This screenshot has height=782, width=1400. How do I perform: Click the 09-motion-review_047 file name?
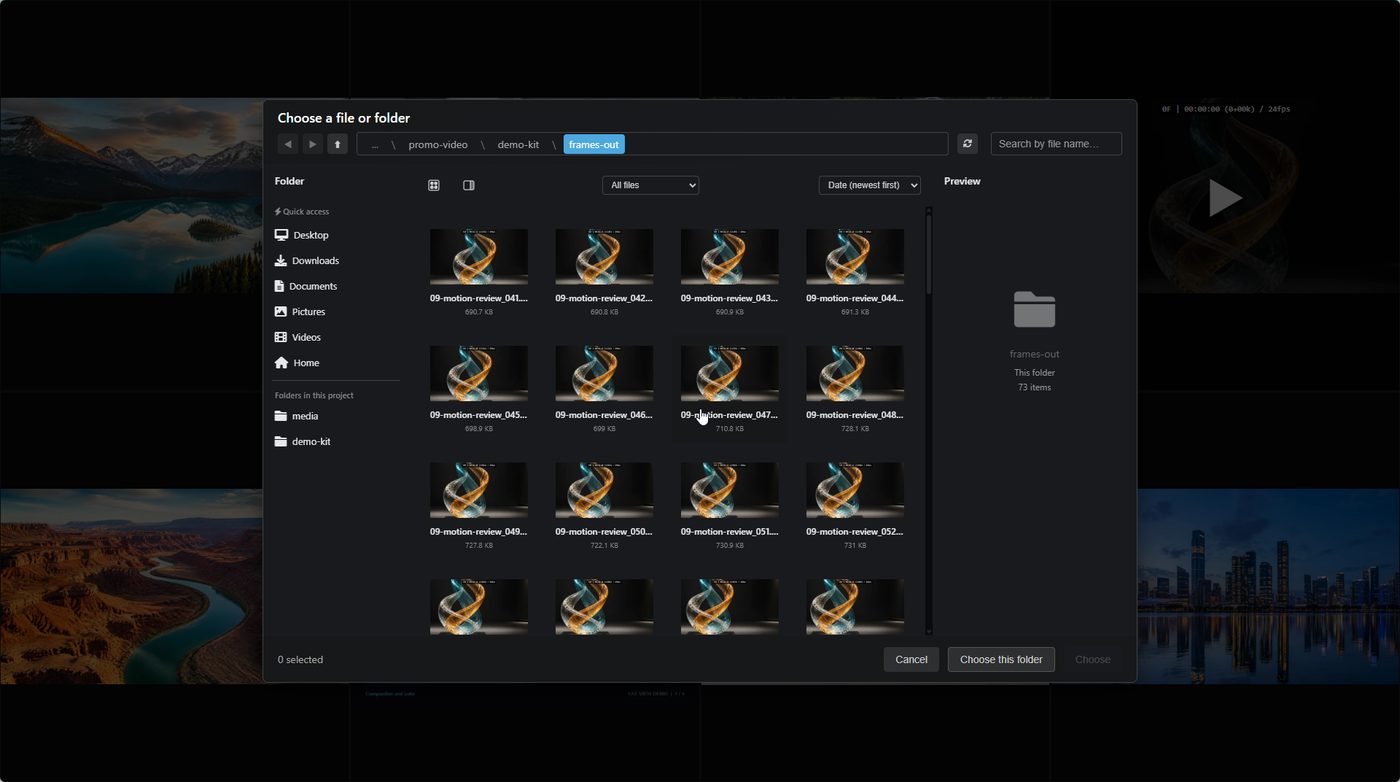[730, 415]
